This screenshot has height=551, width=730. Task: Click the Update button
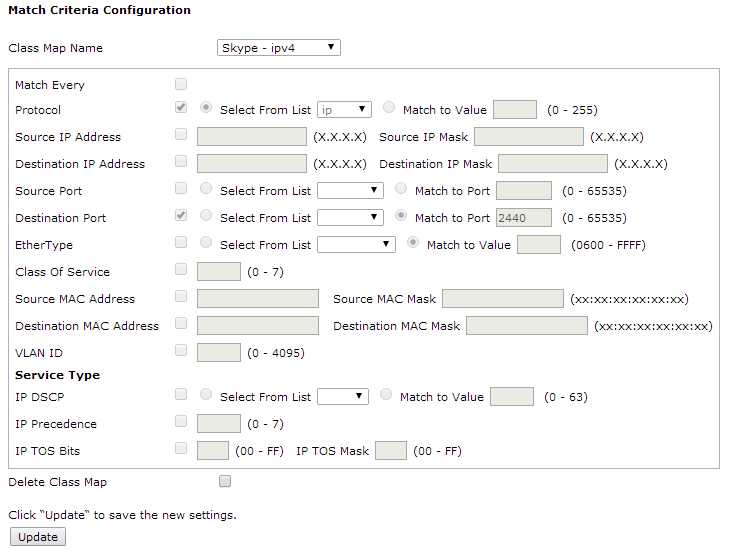coord(38,537)
